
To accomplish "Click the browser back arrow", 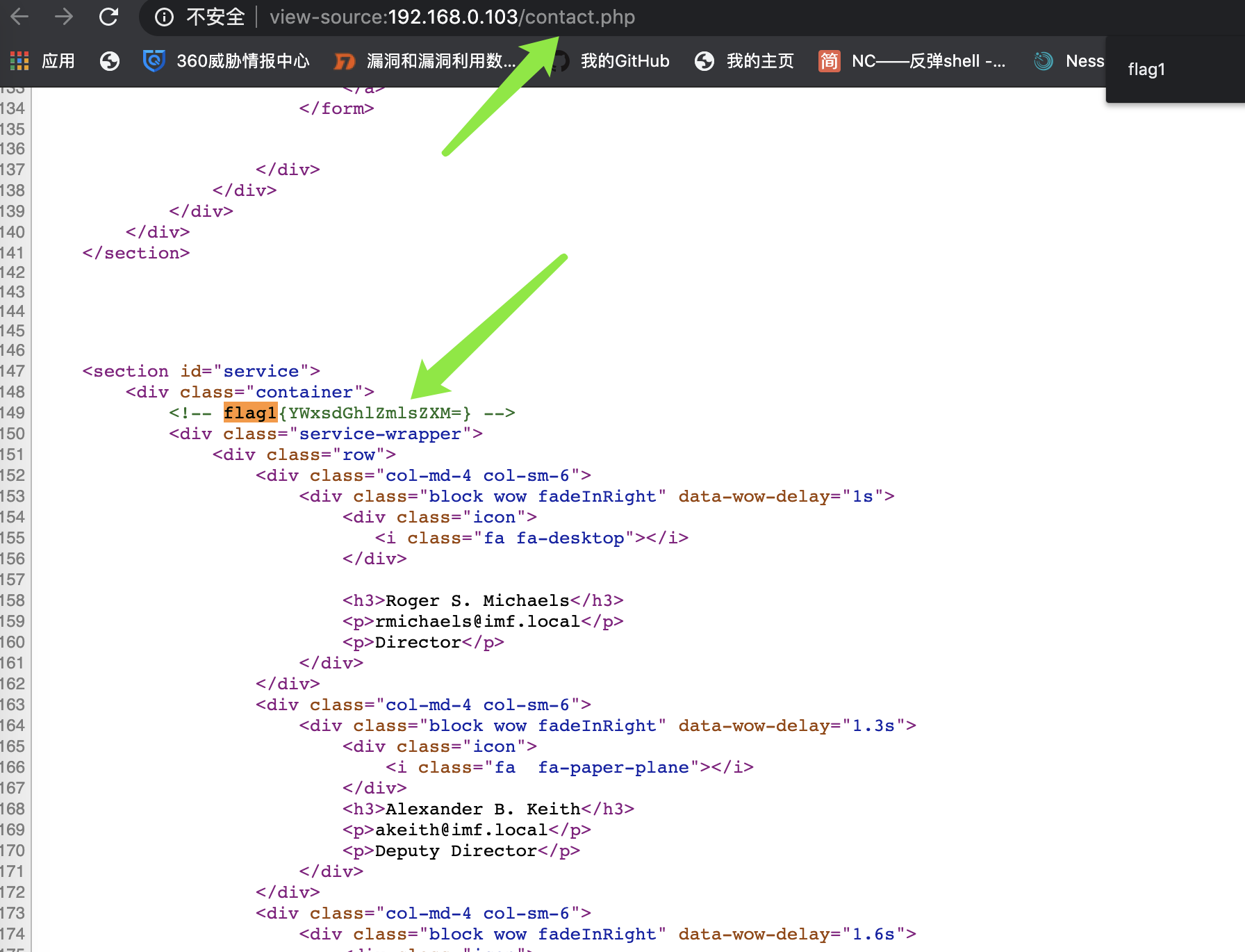I will point(20,17).
